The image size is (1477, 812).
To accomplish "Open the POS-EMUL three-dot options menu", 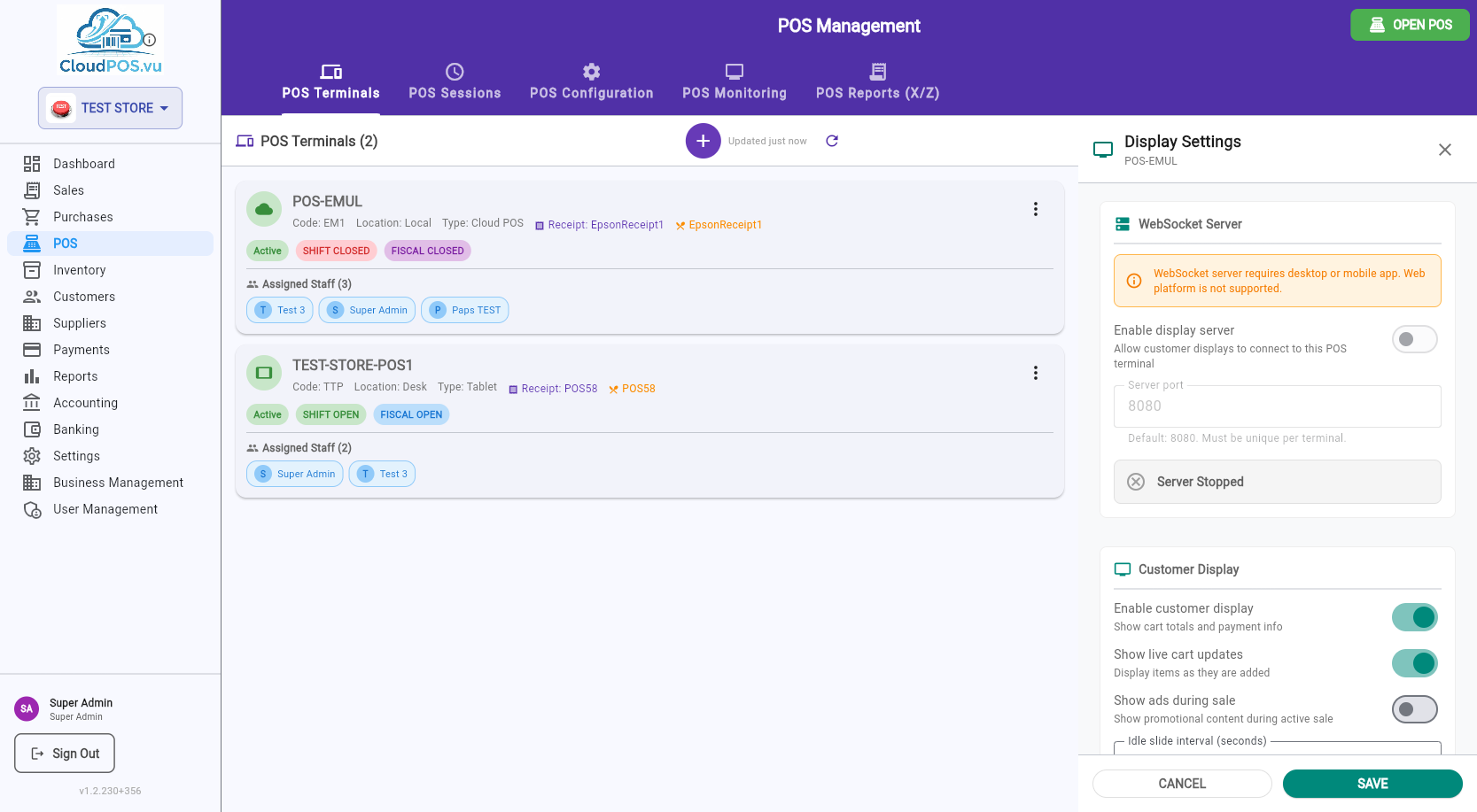I will (x=1035, y=209).
